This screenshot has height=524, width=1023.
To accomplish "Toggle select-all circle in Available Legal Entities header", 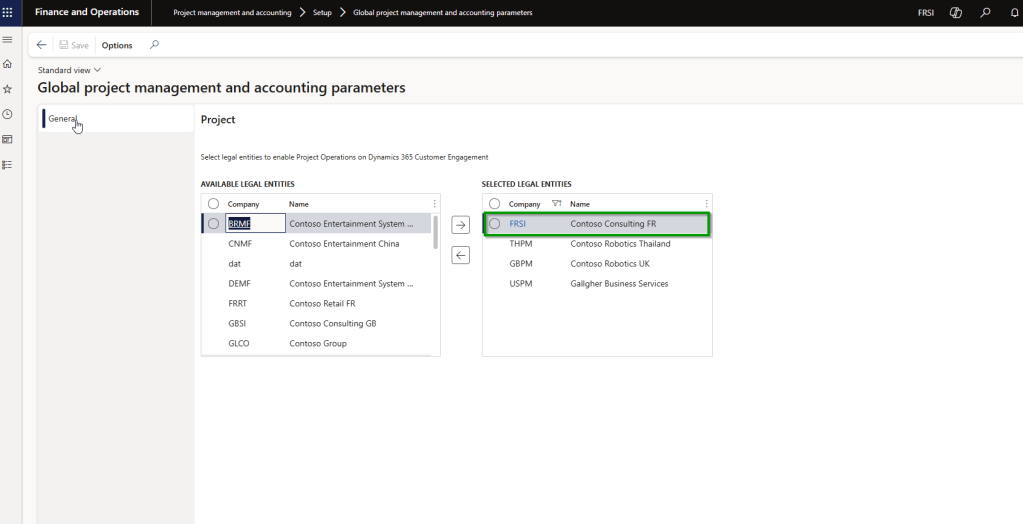I will pos(213,204).
